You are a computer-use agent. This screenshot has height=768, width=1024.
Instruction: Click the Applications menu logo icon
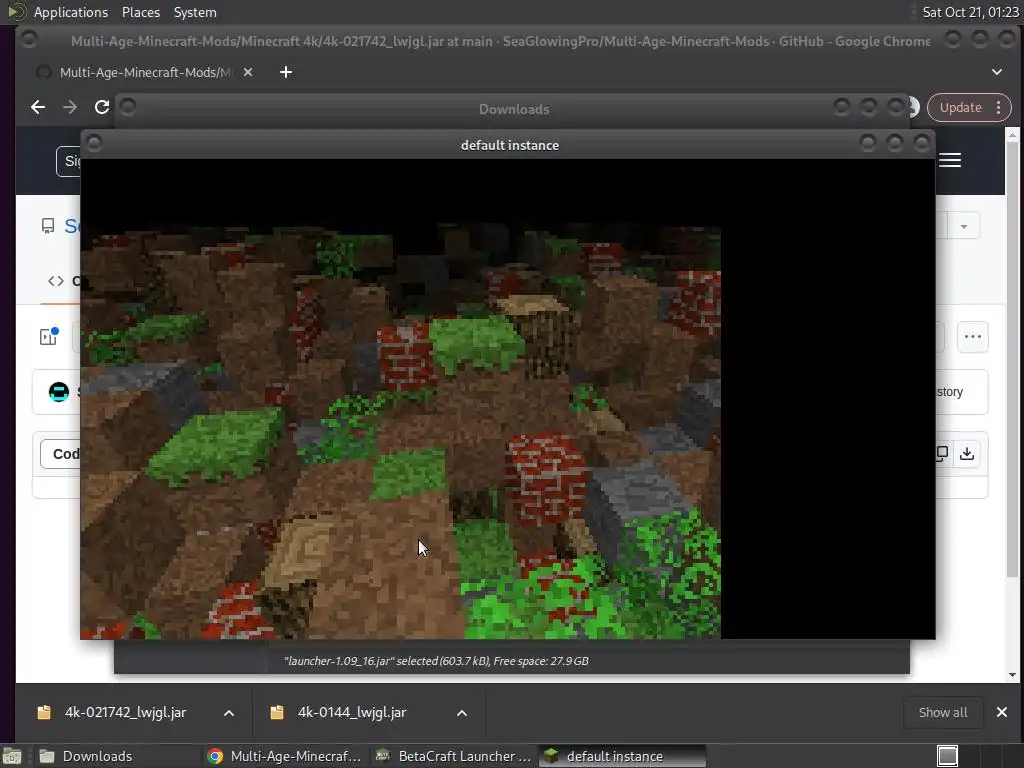(x=16, y=12)
